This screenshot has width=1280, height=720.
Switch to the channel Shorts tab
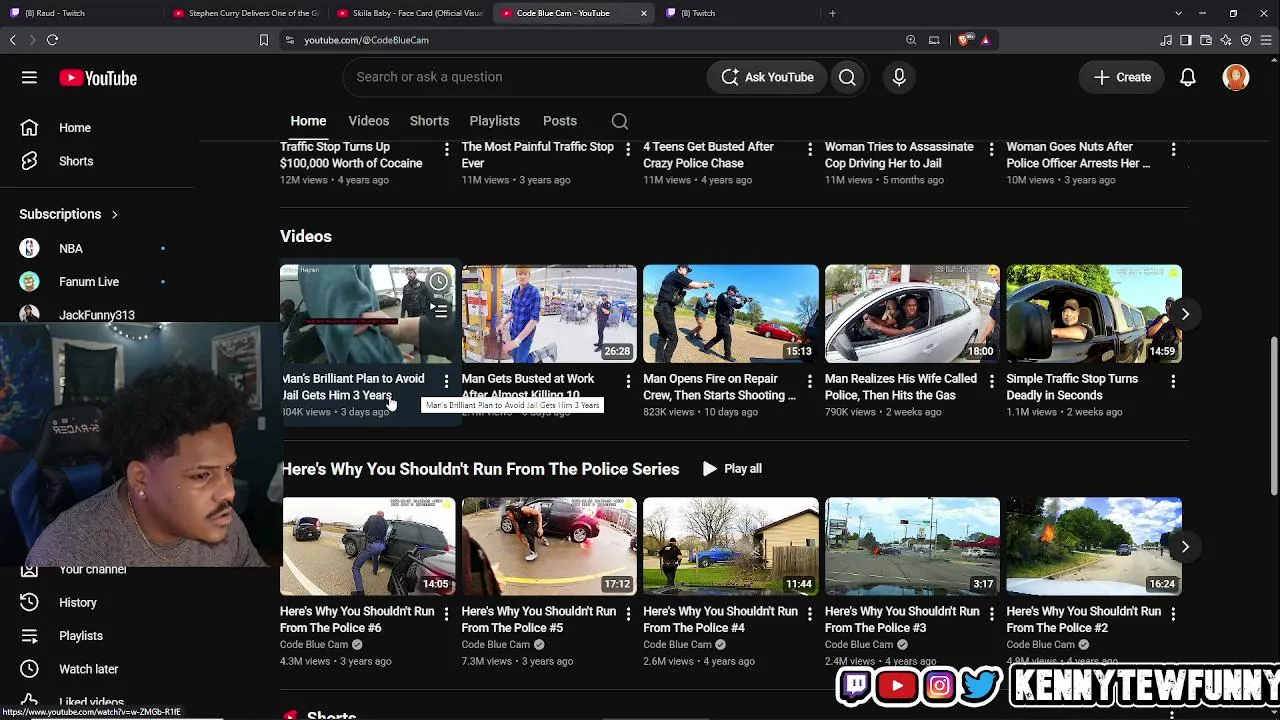429,121
